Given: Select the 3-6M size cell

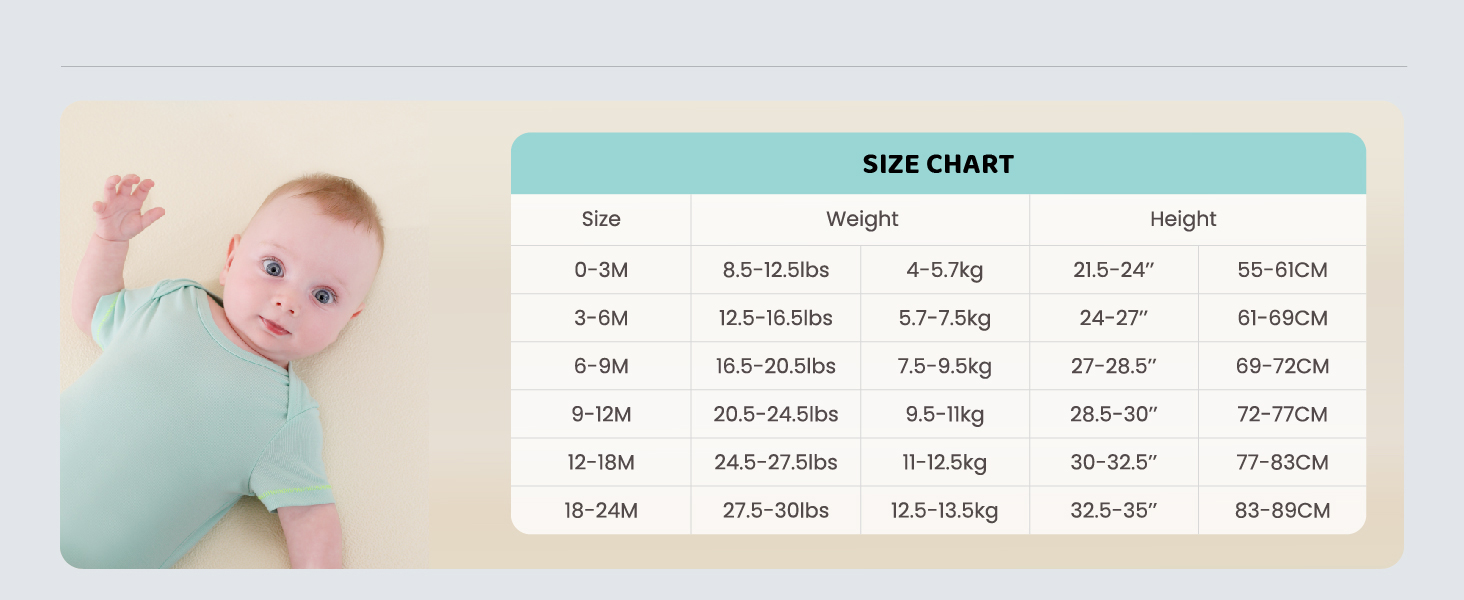Looking at the screenshot, I should pos(601,318).
